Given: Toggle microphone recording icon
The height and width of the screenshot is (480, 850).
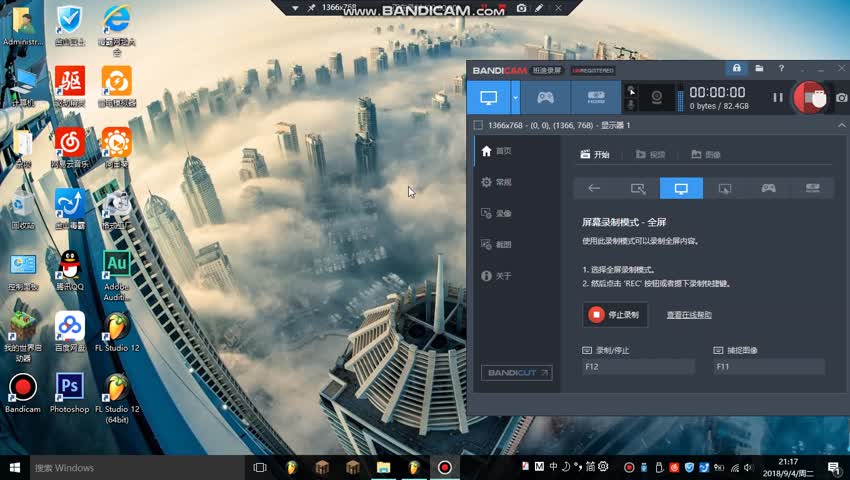Looking at the screenshot, I should (x=631, y=105).
